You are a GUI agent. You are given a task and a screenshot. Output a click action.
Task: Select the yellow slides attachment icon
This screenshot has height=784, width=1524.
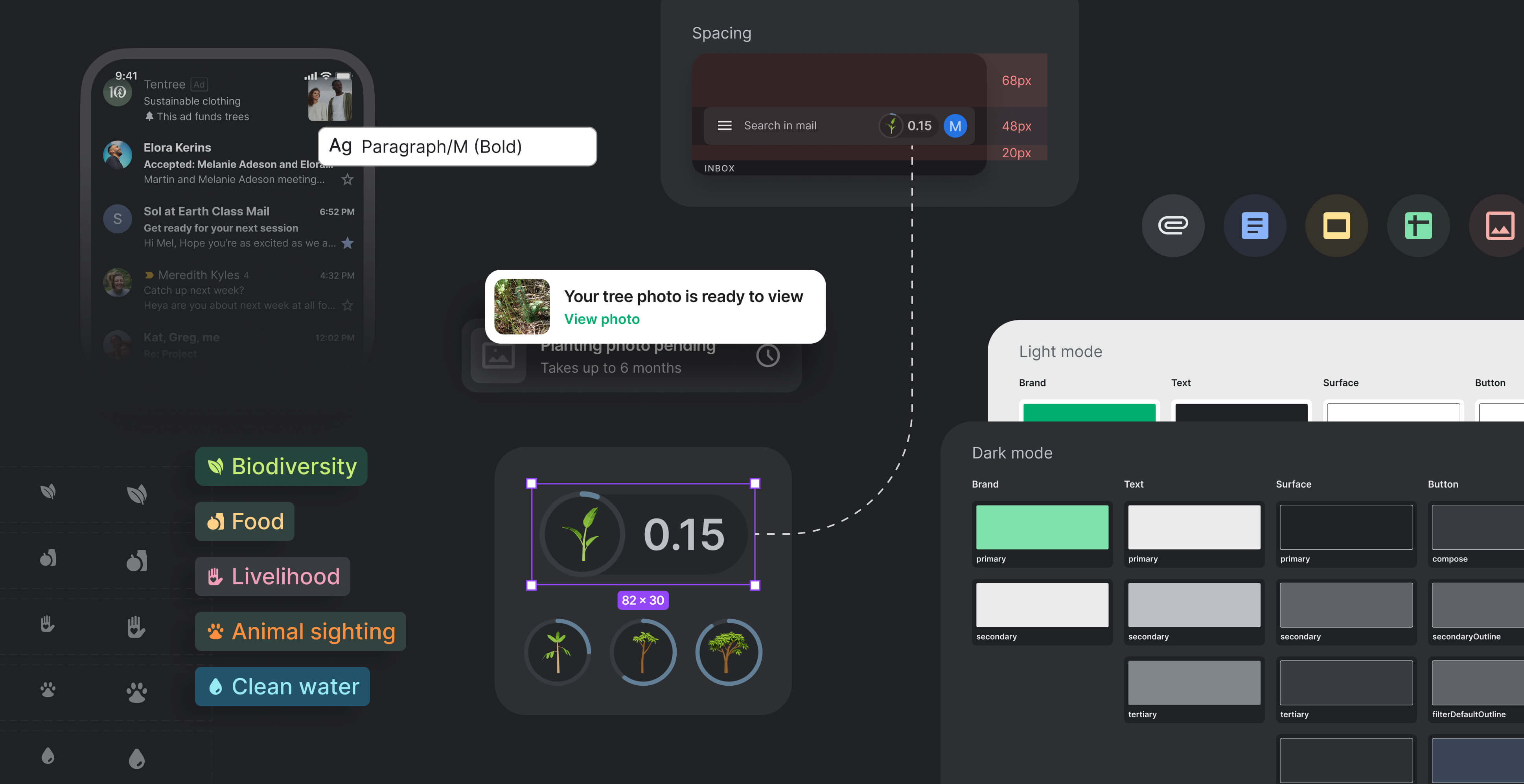click(1336, 225)
